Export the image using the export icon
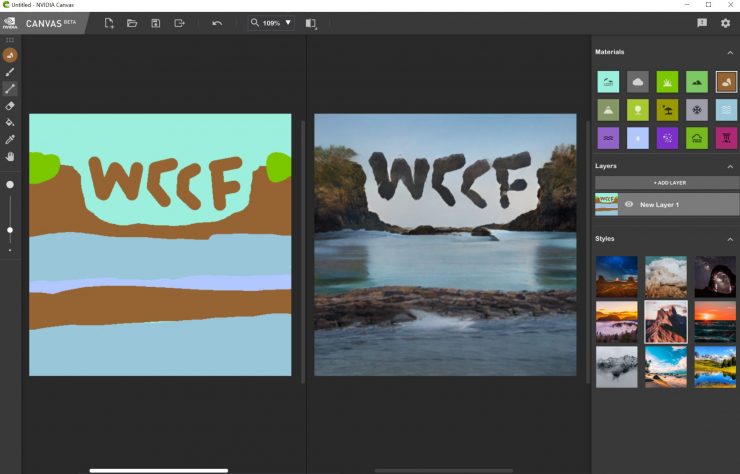The image size is (740, 474). (x=179, y=23)
